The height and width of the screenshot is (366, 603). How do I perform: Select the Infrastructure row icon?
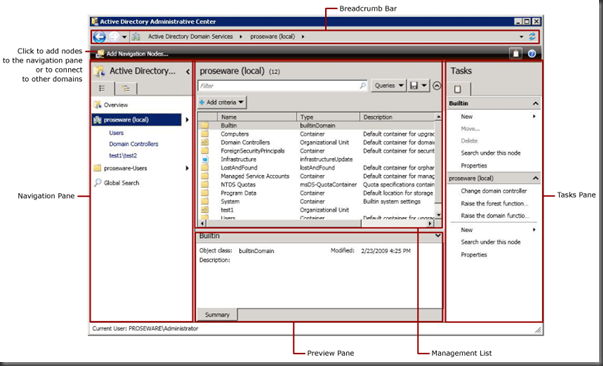(x=205, y=159)
